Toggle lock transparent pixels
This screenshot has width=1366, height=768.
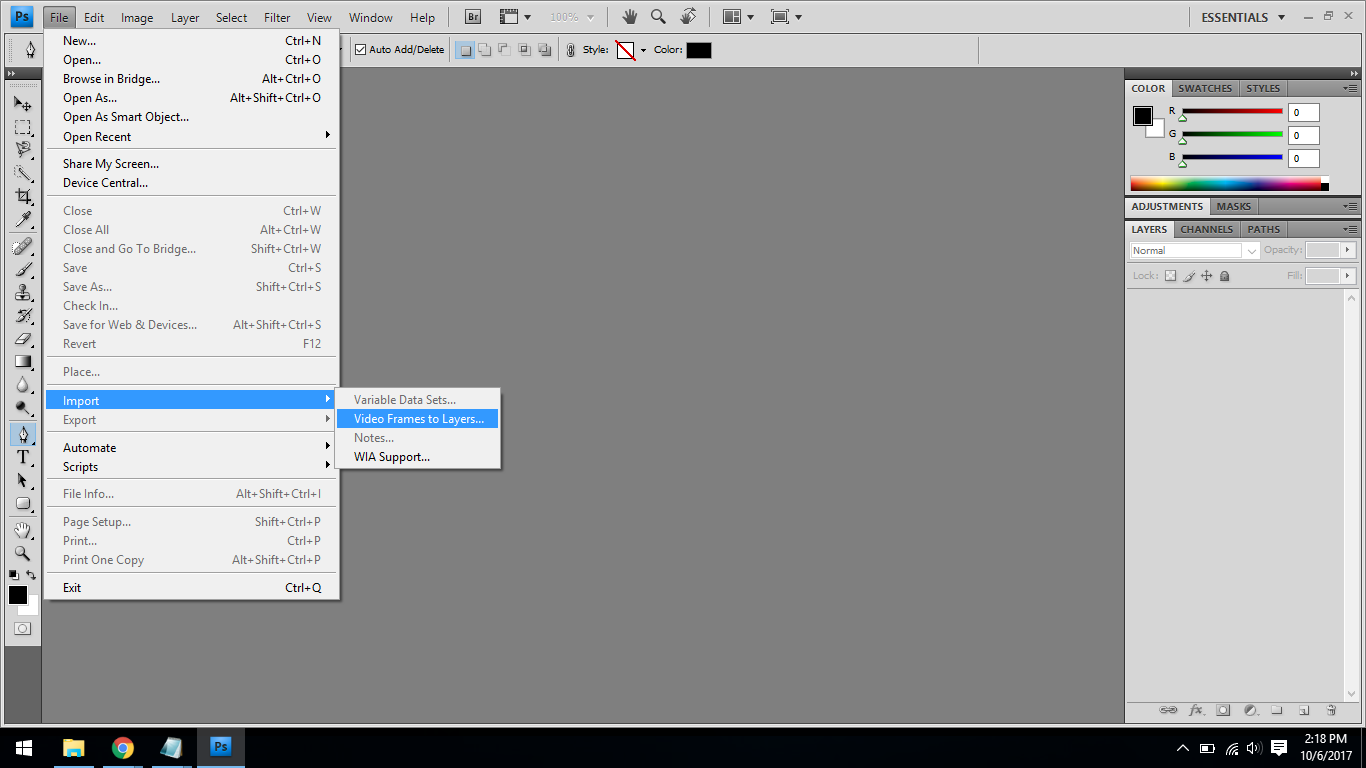tap(1170, 276)
